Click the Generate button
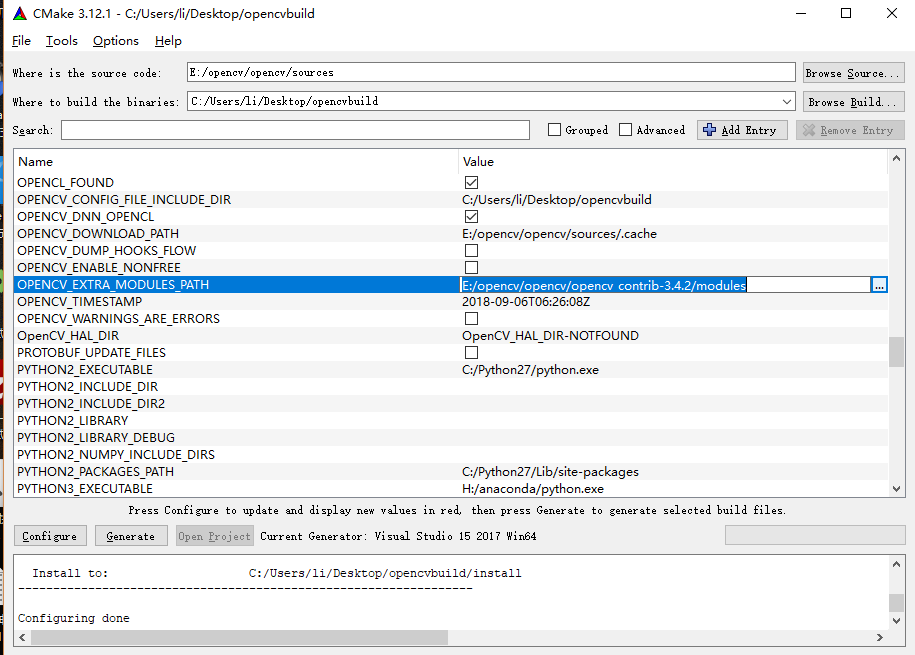This screenshot has width=915, height=655. 131,536
